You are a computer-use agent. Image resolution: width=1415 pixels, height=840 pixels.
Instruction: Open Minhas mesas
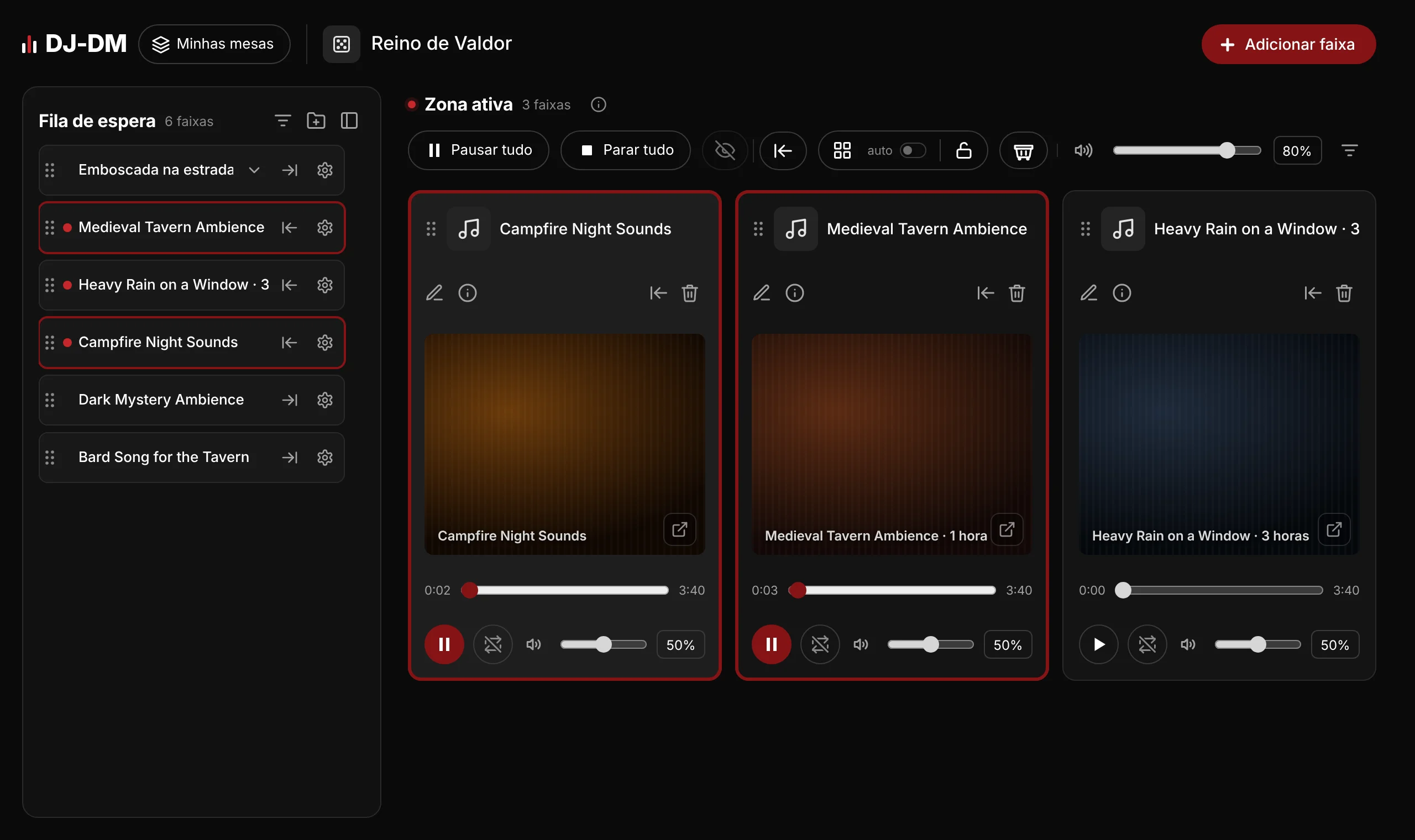click(214, 44)
